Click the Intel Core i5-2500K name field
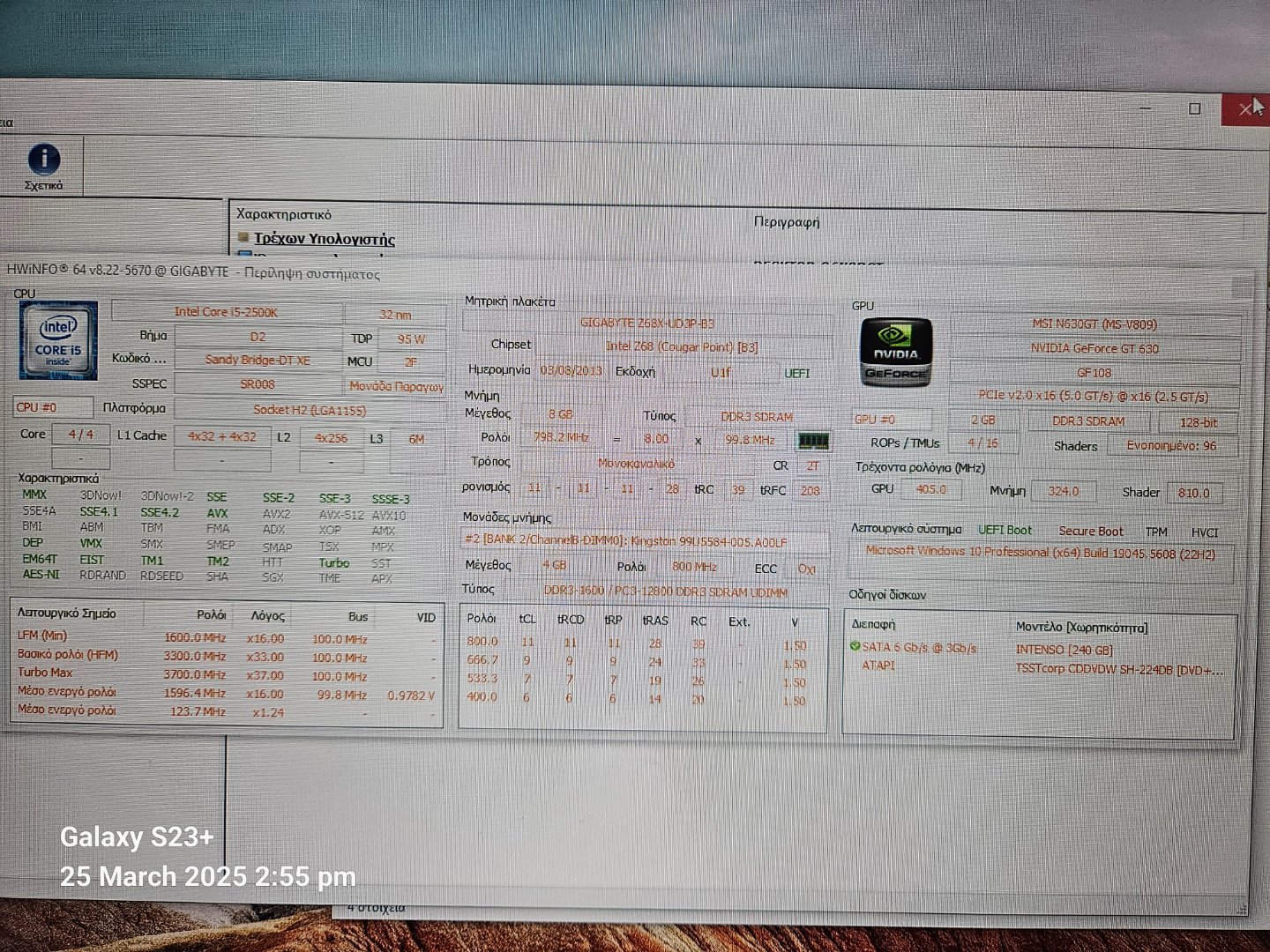 click(227, 312)
